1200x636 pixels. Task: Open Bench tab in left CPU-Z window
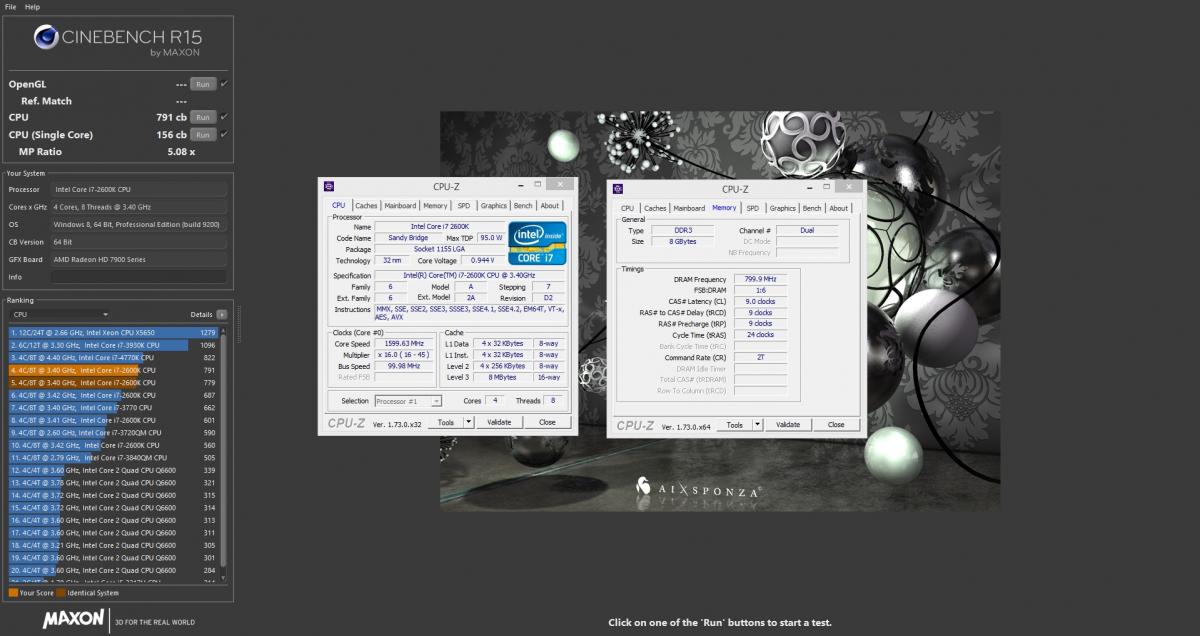[523, 206]
